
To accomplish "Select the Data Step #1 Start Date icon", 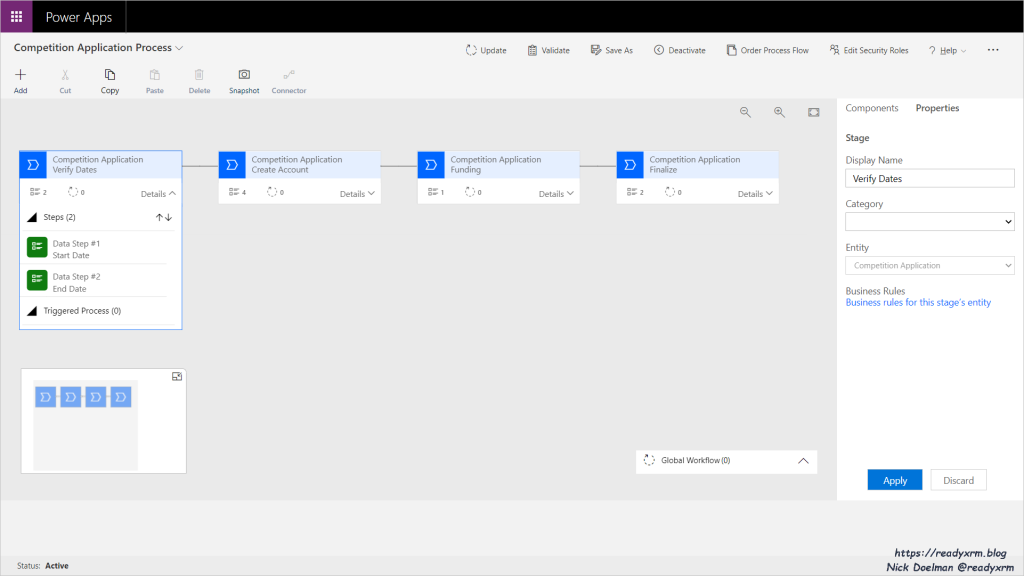I will (37, 247).
